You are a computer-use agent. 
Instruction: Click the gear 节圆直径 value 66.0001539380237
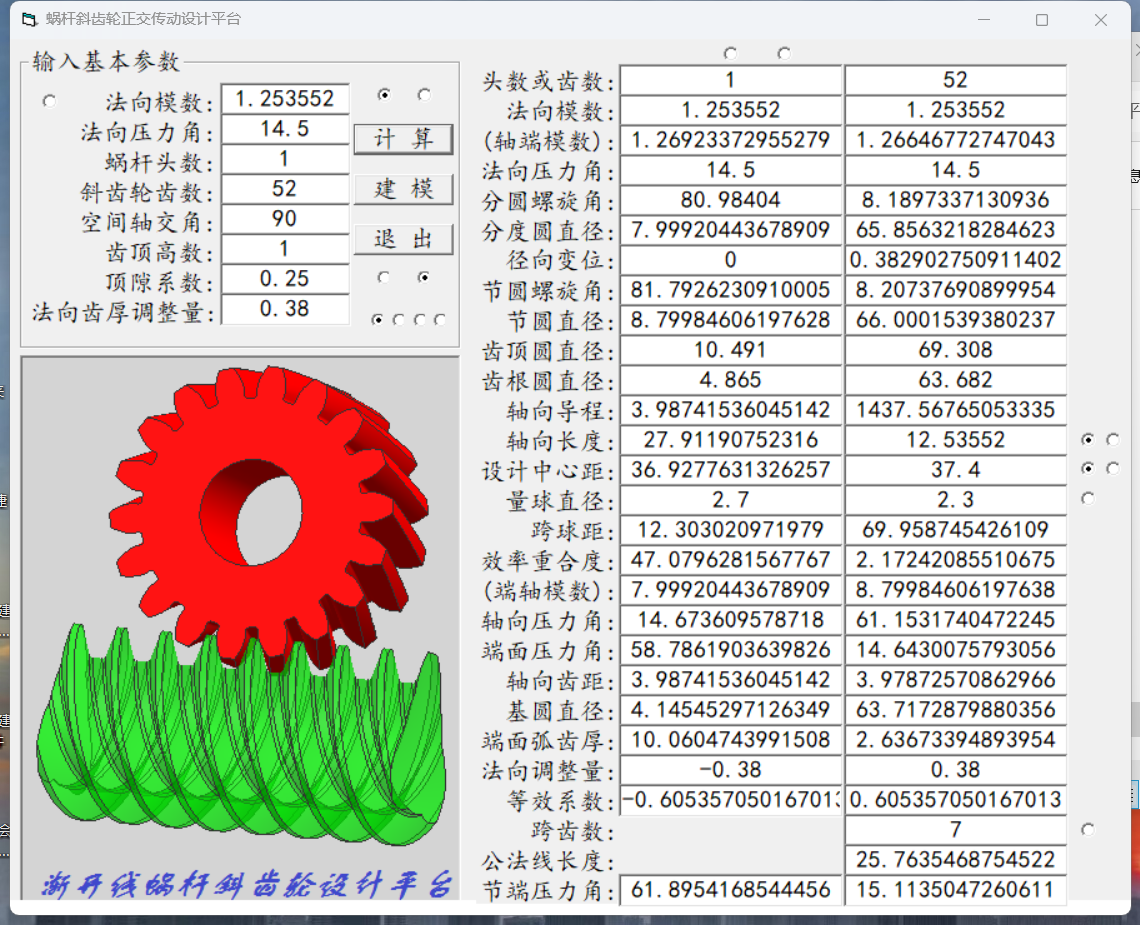(955, 320)
